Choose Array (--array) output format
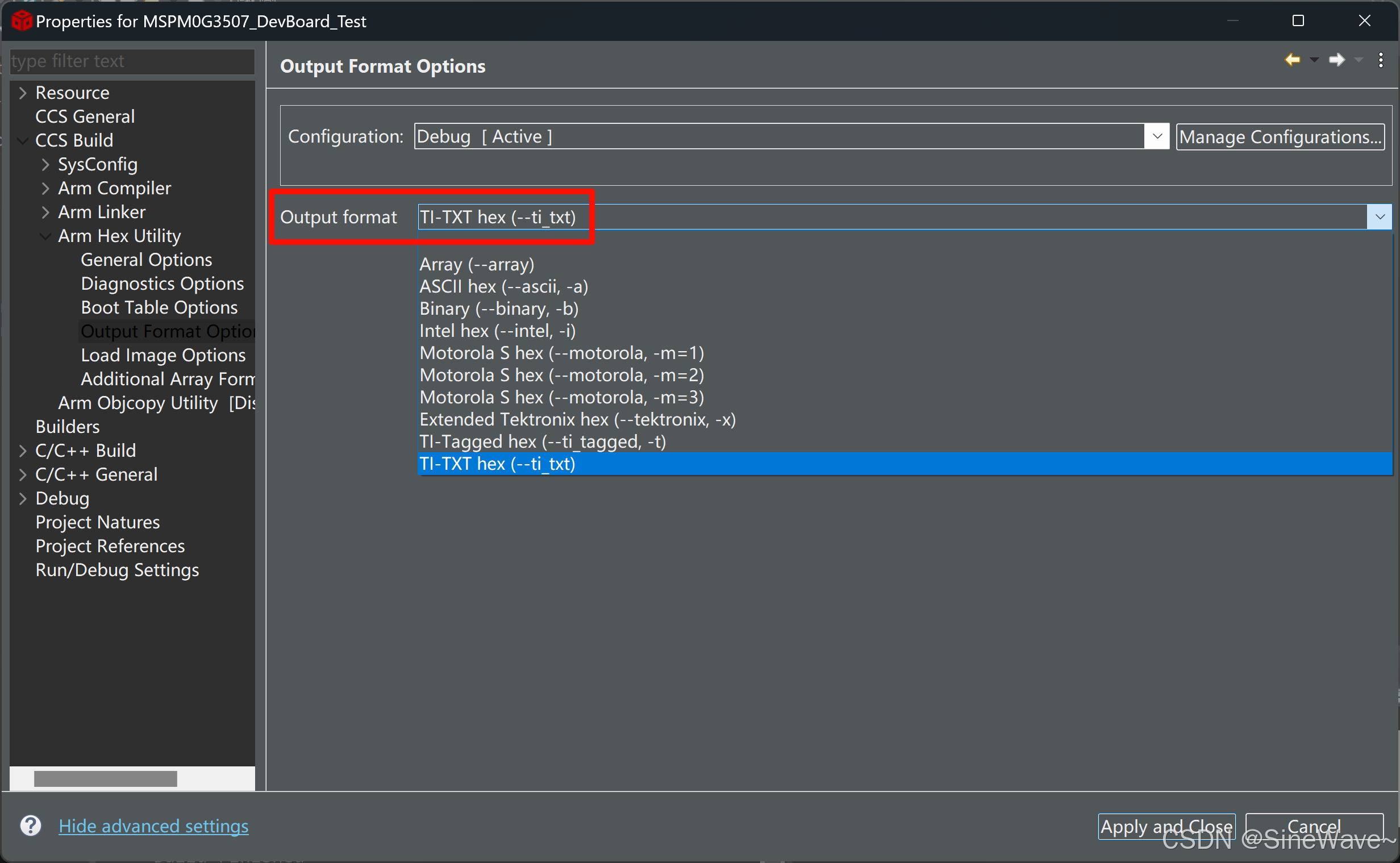The image size is (1400, 863). 905,264
